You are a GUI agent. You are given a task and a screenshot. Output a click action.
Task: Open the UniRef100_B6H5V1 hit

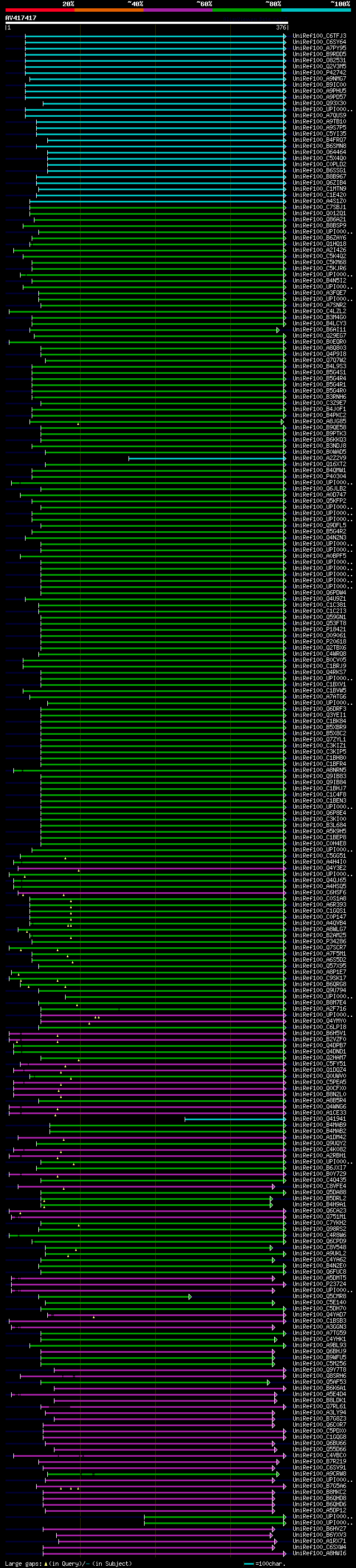319,1033
